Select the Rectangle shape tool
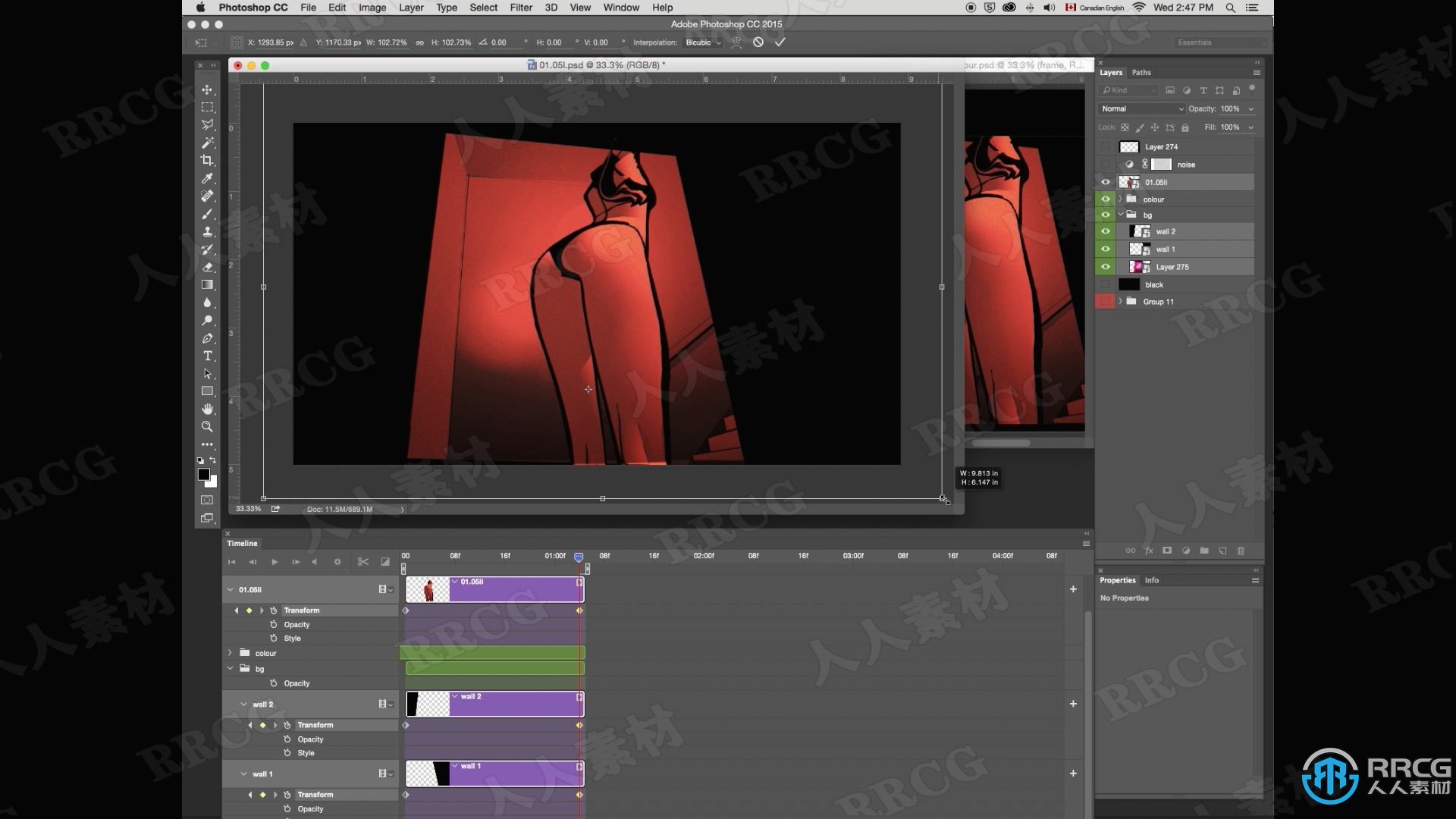Viewport: 1456px width, 819px height. click(207, 391)
